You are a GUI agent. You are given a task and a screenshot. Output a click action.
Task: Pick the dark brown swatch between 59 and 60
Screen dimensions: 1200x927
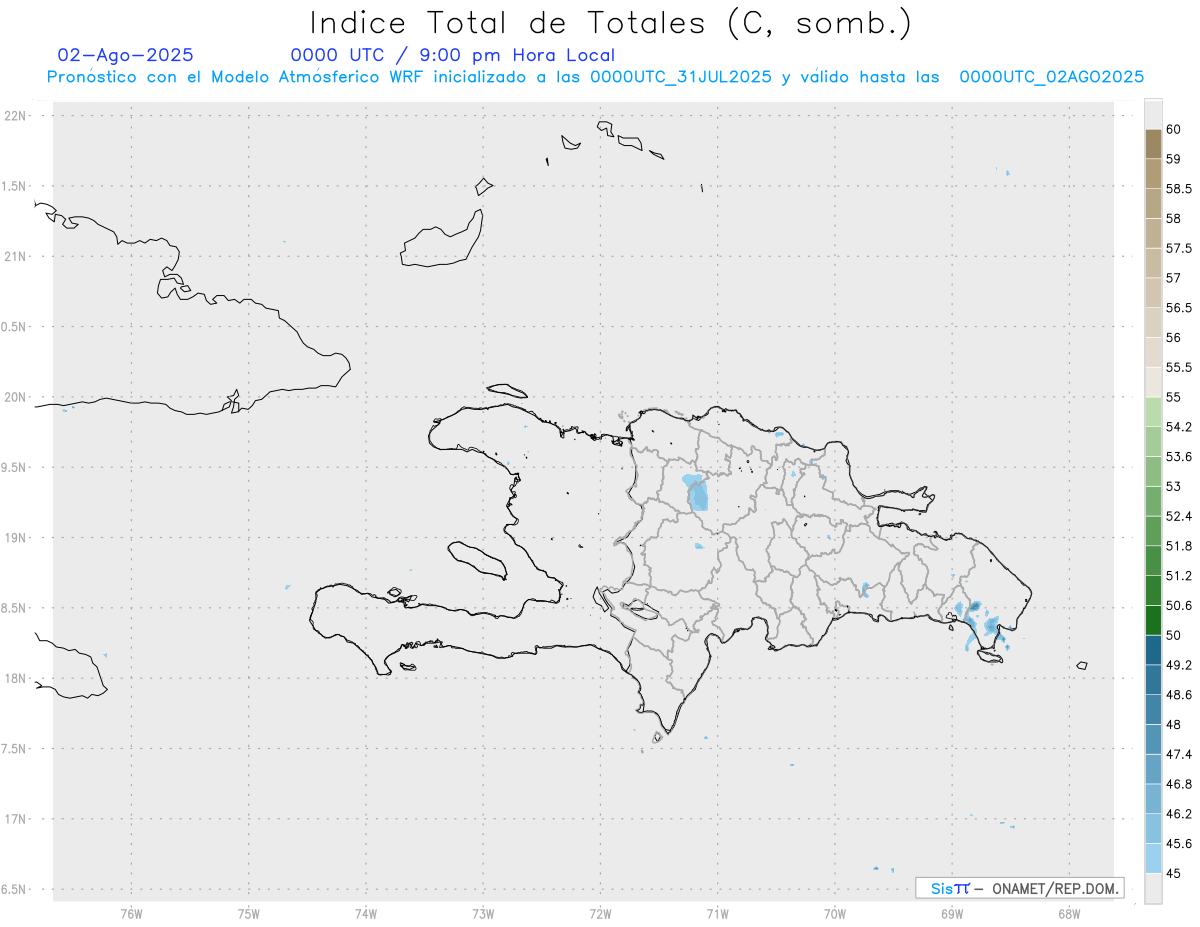pos(1153,144)
